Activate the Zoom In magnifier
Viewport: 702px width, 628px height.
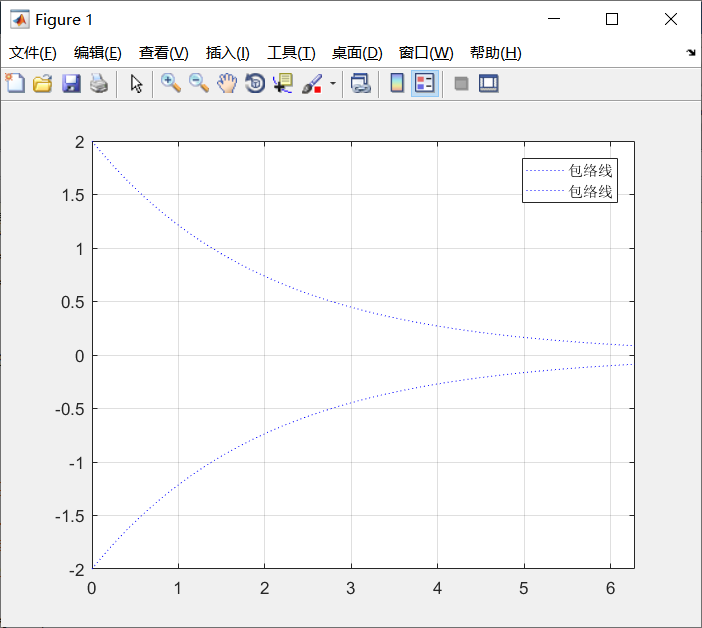[x=171, y=84]
